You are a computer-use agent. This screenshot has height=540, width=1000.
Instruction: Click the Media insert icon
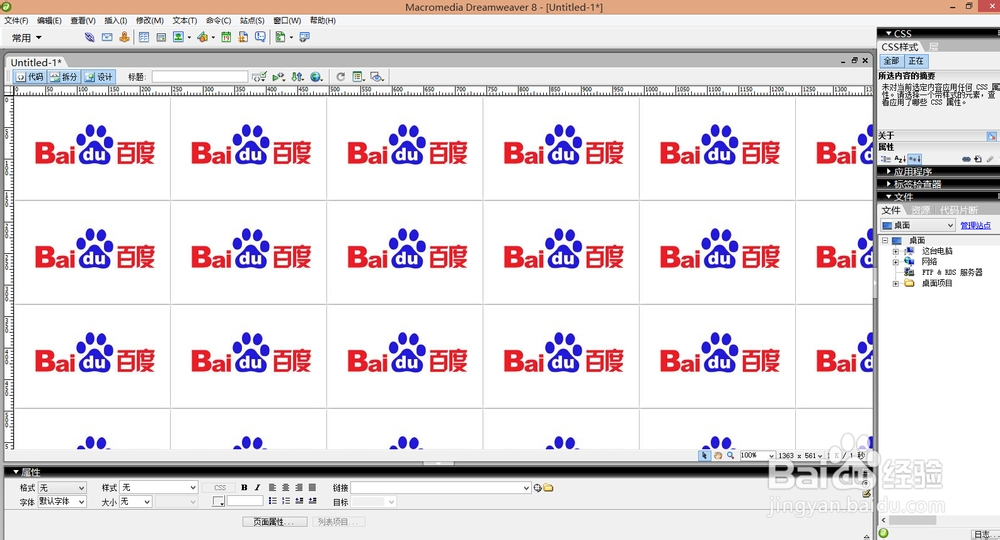click(x=202, y=38)
